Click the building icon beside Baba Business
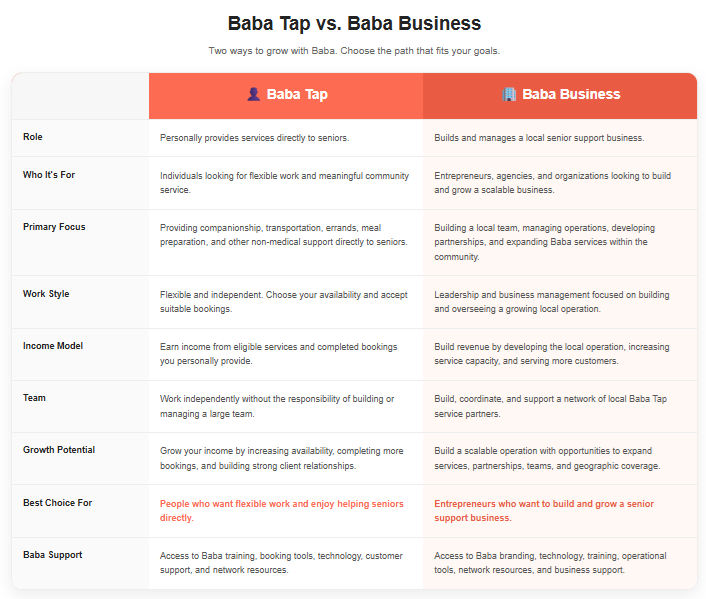 (509, 94)
